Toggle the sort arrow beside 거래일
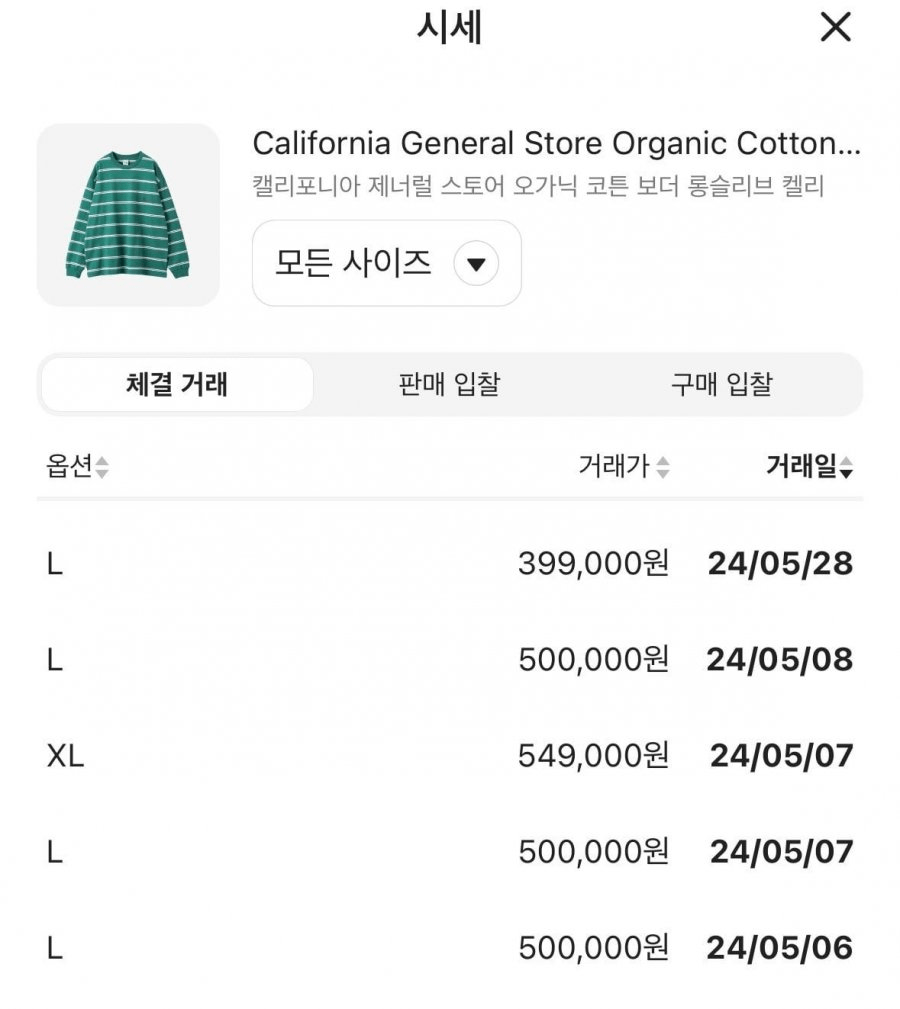The width and height of the screenshot is (900, 1009). pyautogui.click(x=846, y=467)
